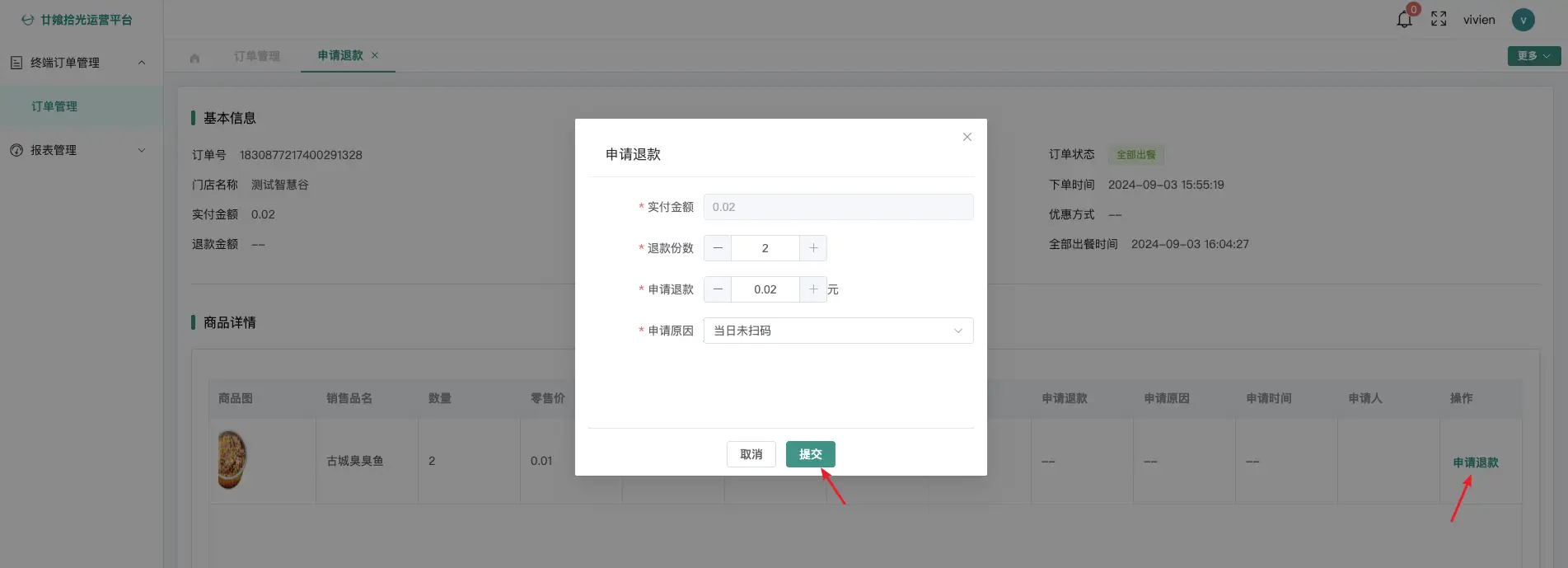Go to home tab icon
1568x568 pixels.
(194, 58)
